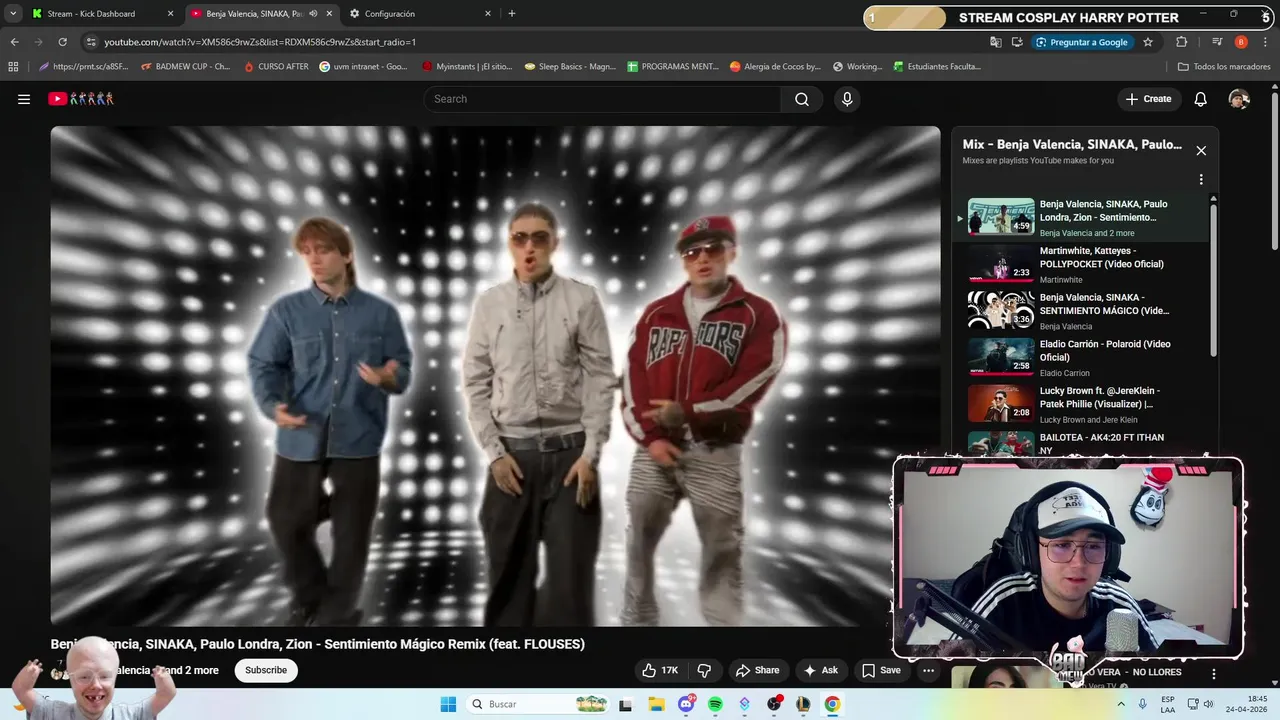This screenshot has height=720, width=1280.
Task: Open Chrome profile avatar in toolbar
Action: point(1241,42)
